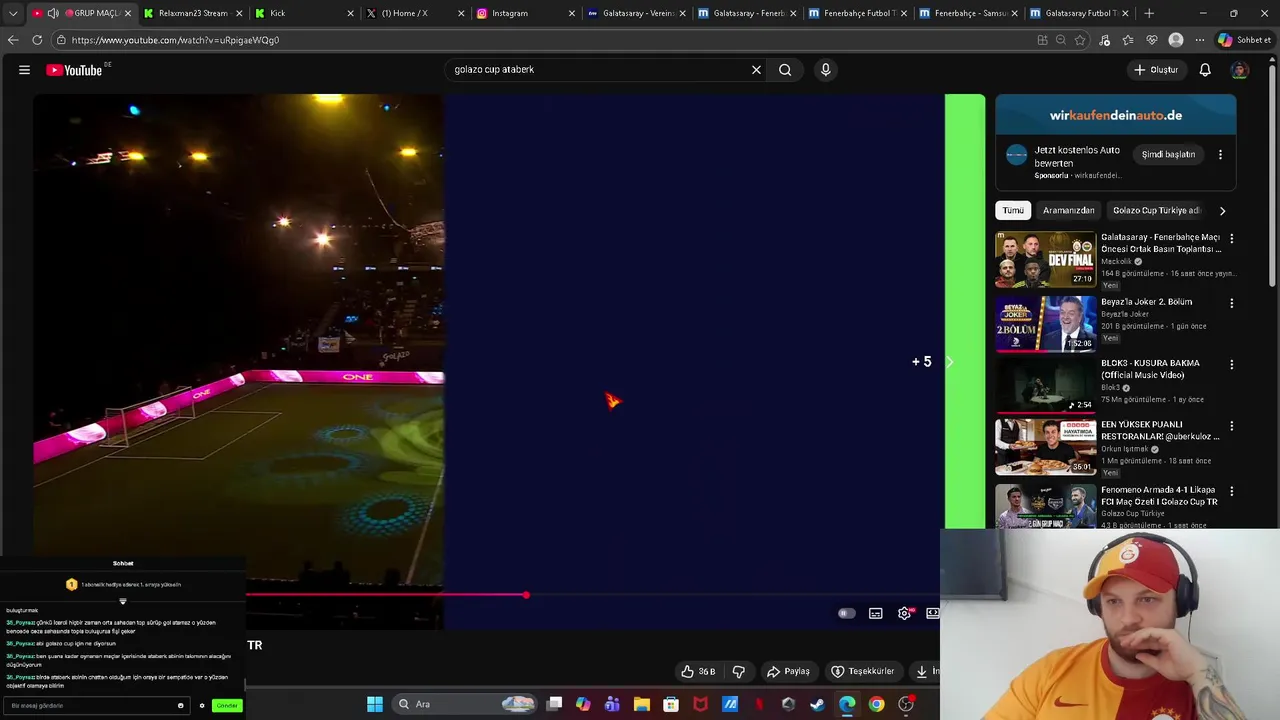Open chat settings gear icon
This screenshot has height=720, width=1280.
pyautogui.click(x=202, y=706)
